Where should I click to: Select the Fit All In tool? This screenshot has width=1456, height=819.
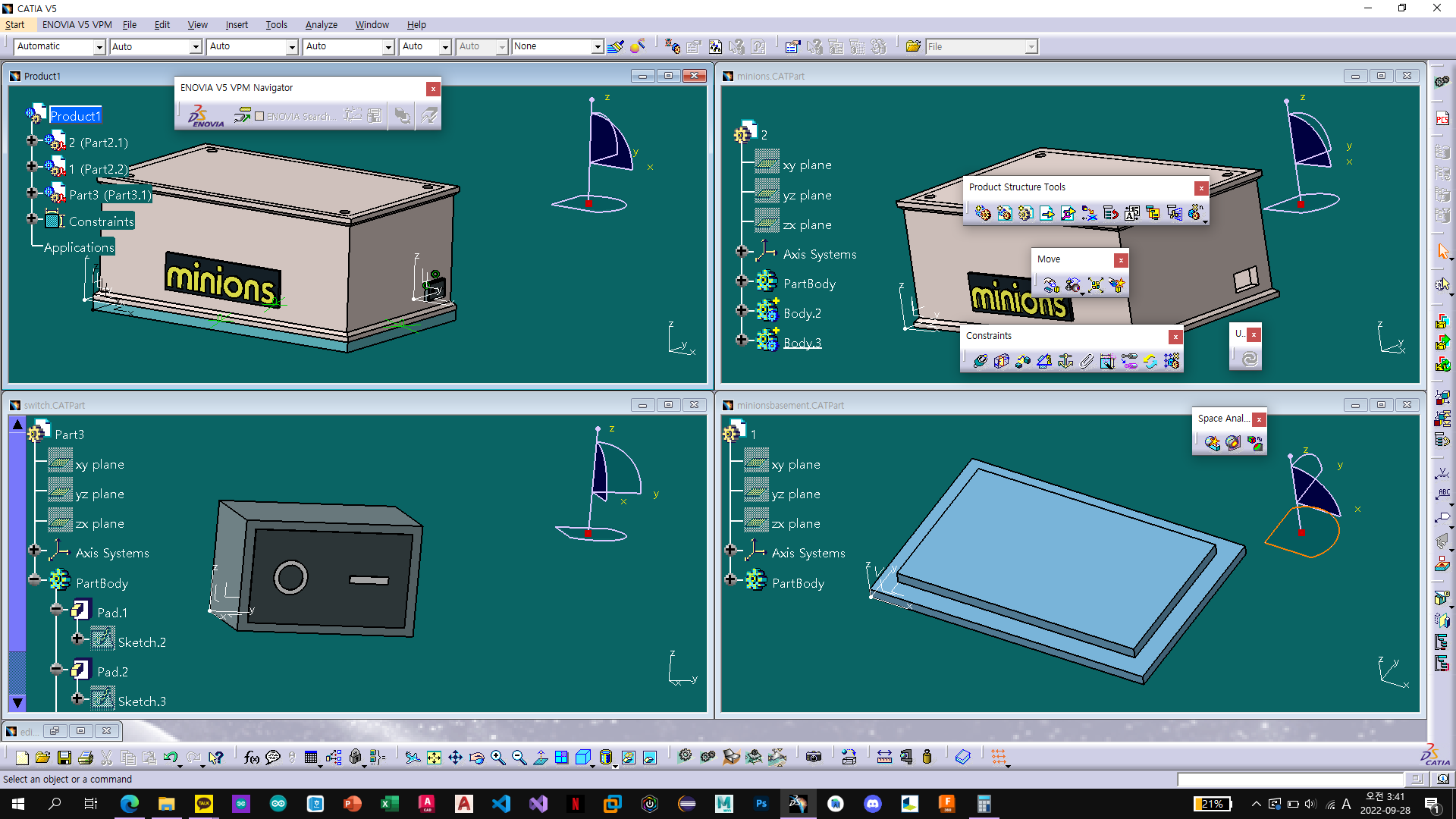(434, 757)
